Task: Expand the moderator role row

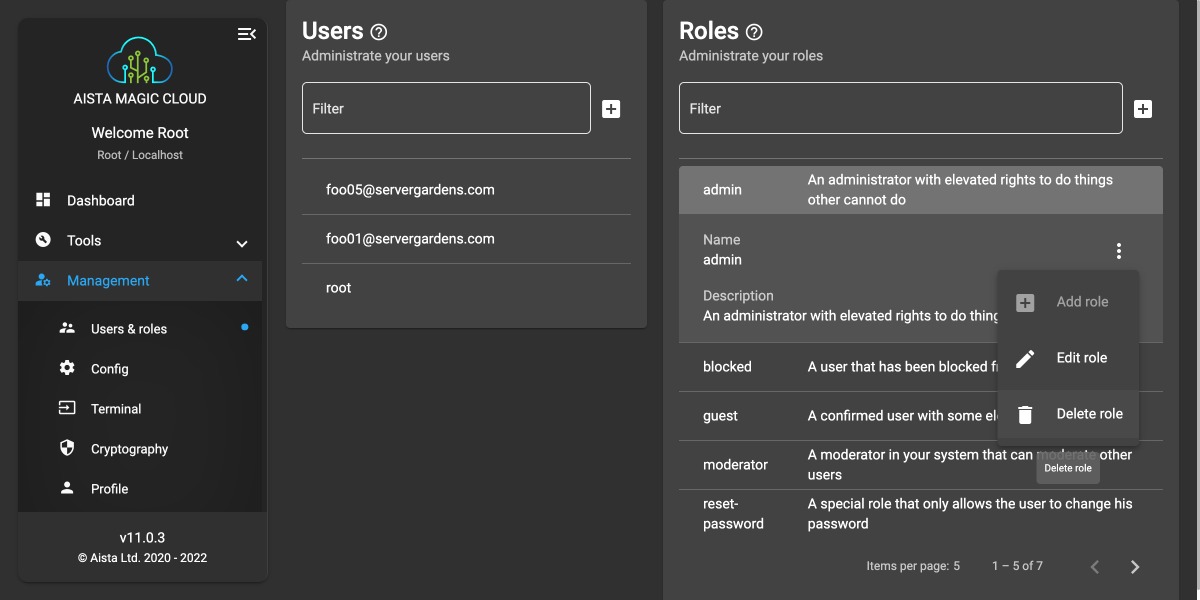Action: coord(735,465)
